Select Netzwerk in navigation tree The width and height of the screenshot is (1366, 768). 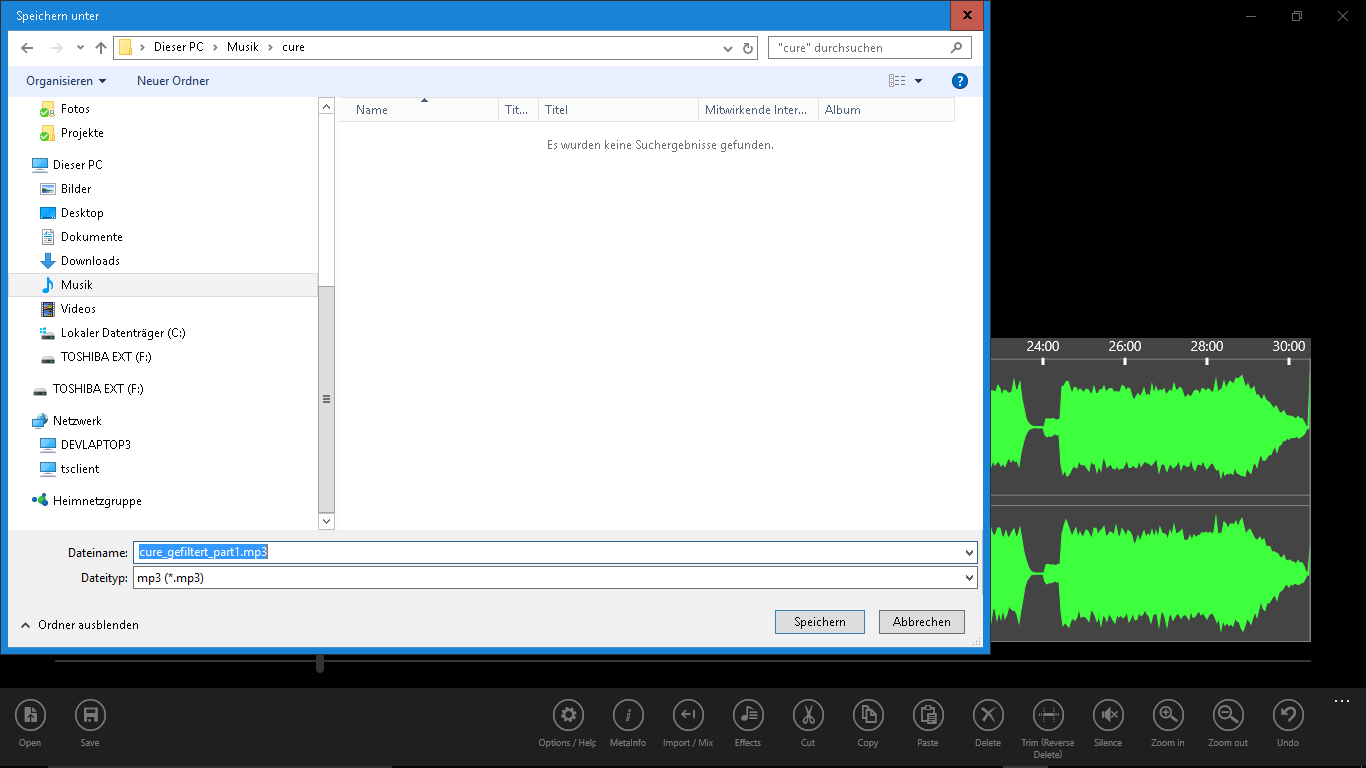(x=77, y=421)
